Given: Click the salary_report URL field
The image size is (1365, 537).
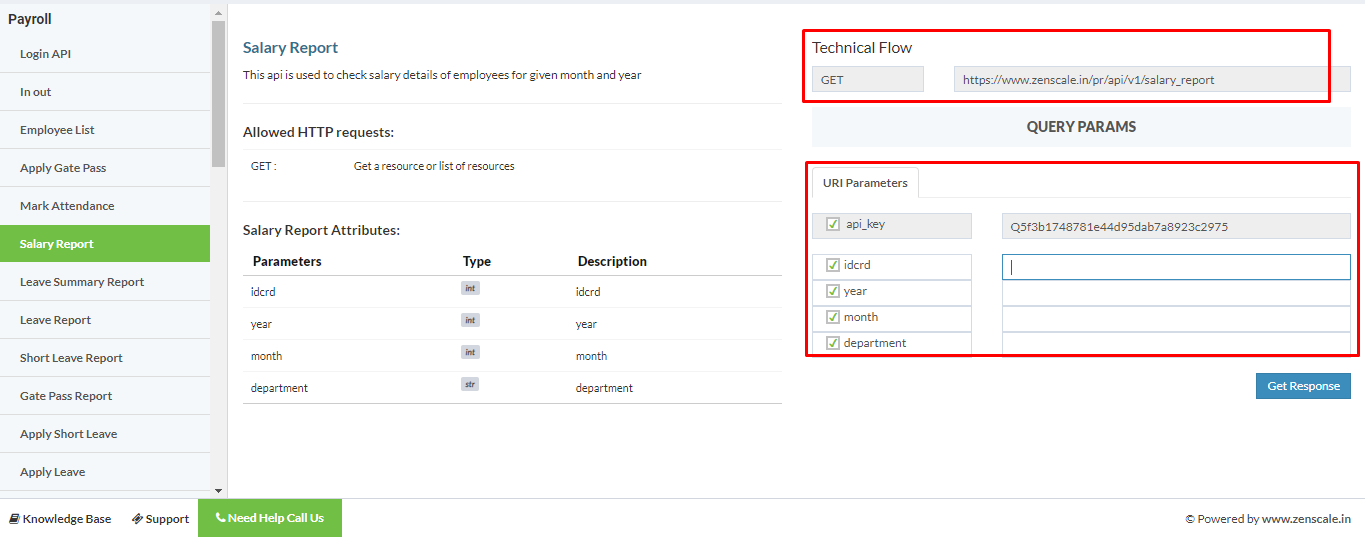Looking at the screenshot, I should (x=1152, y=79).
